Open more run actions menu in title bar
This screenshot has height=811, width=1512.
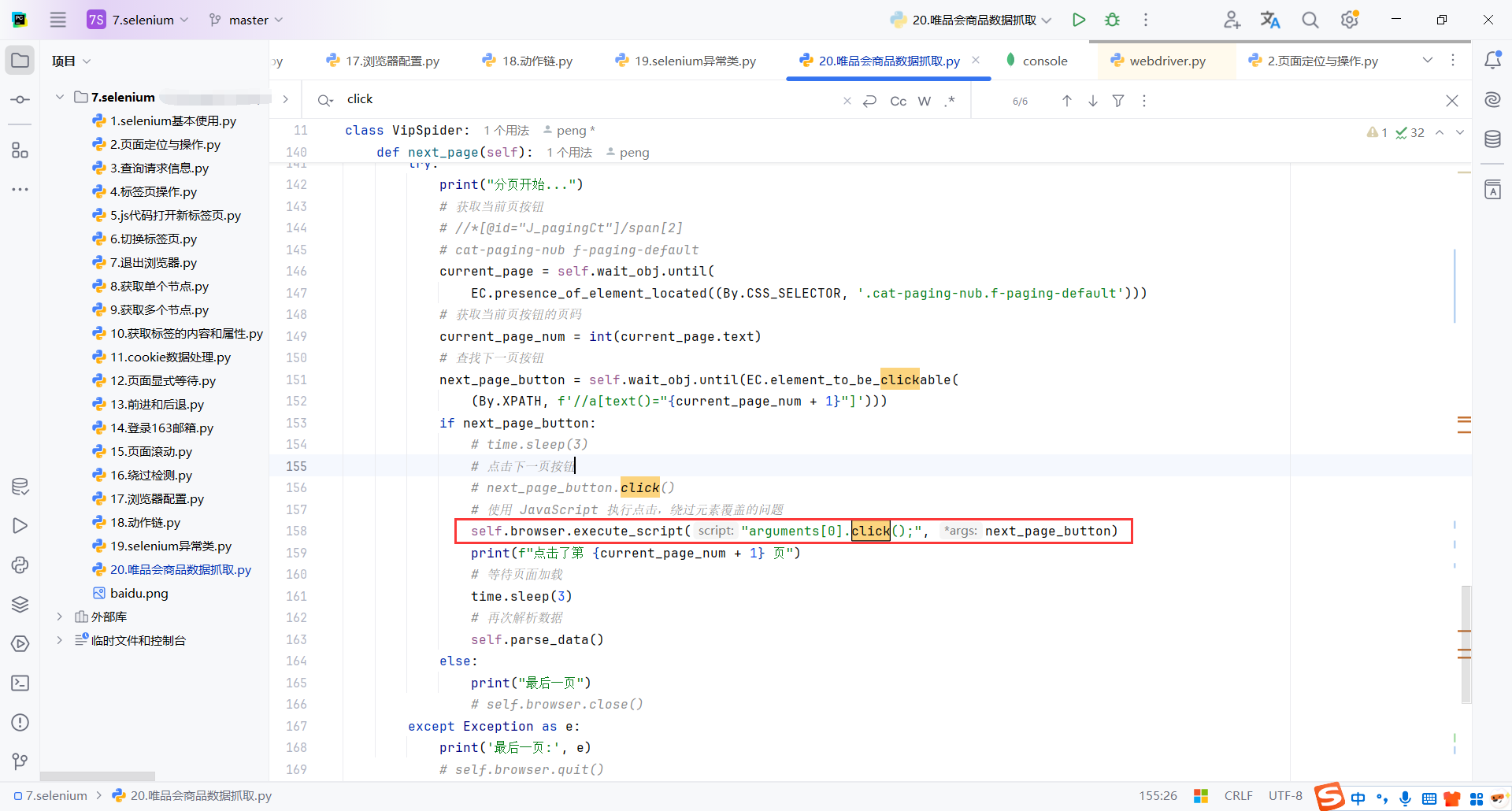pos(1146,20)
